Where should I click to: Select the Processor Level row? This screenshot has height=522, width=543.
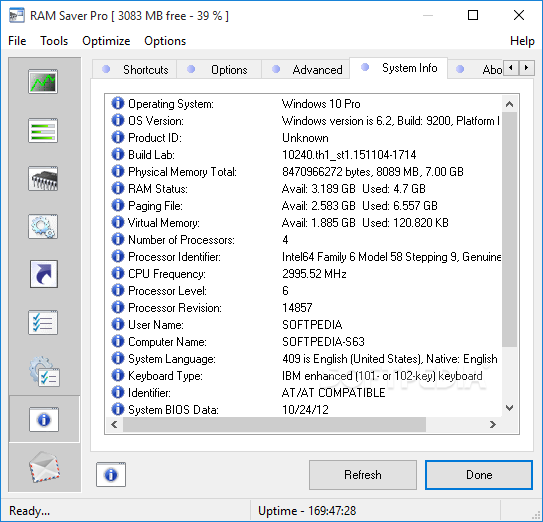[x=304, y=290]
